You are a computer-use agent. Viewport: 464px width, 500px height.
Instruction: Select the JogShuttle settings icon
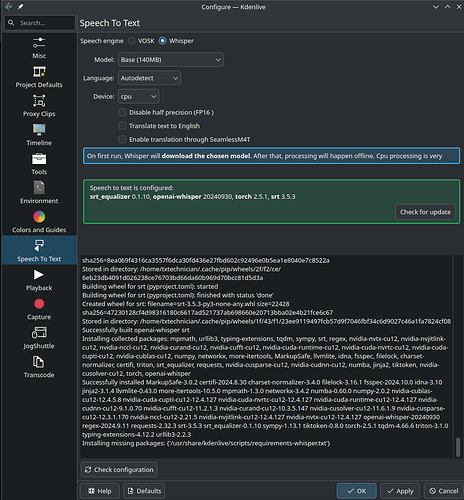coord(39,333)
